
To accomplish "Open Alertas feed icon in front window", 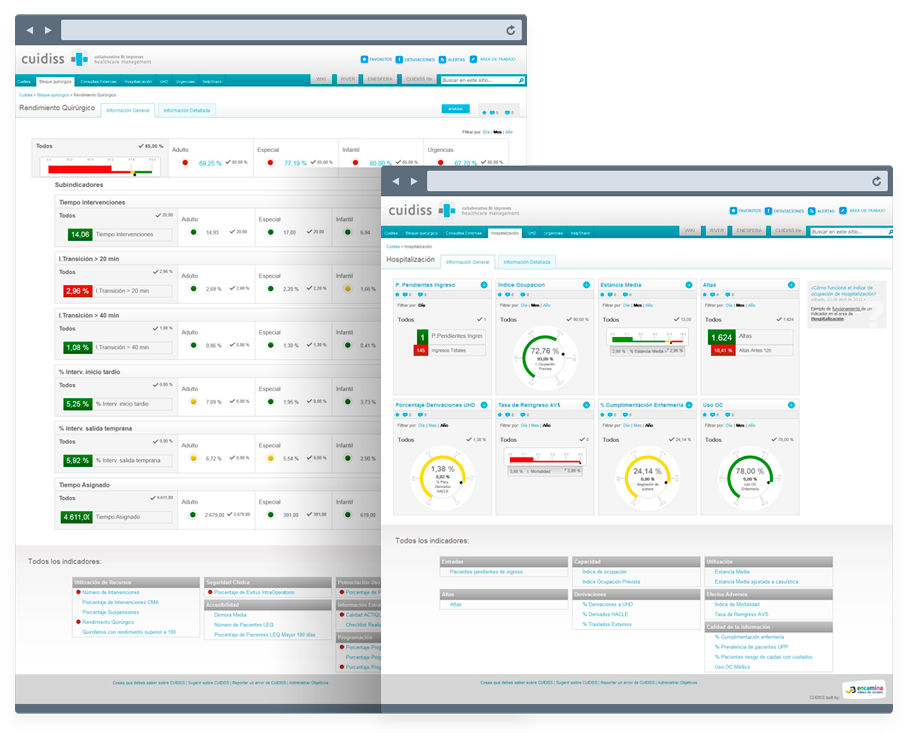I will pos(811,211).
